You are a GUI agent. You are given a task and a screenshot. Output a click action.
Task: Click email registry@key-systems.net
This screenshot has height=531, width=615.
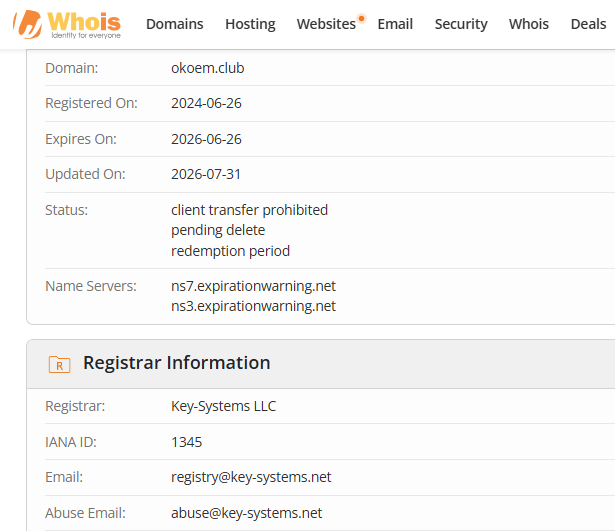[251, 477]
